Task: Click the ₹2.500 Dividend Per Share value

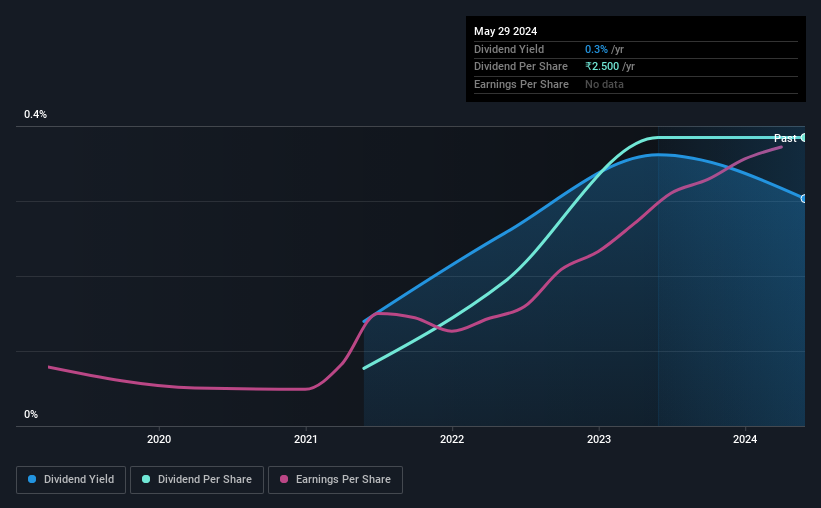Action: point(602,67)
